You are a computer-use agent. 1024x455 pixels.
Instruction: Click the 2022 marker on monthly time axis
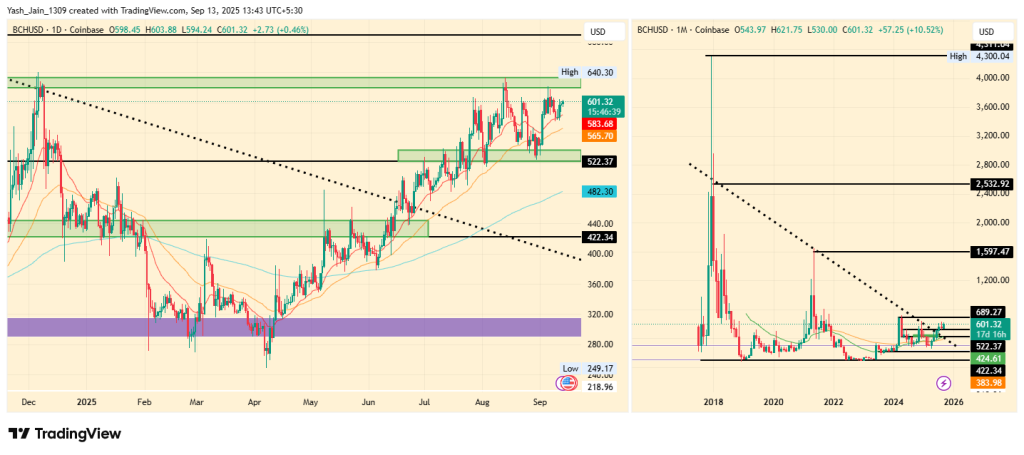[833, 402]
